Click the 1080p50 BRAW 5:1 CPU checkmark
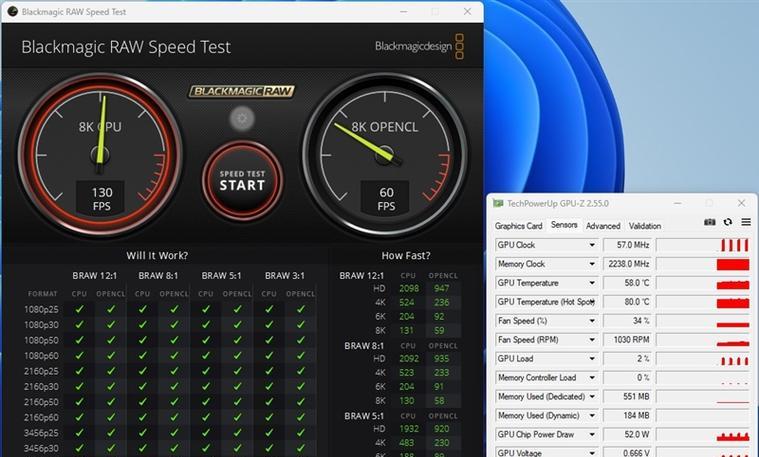Image resolution: width=759 pixels, height=457 pixels. pos(206,340)
